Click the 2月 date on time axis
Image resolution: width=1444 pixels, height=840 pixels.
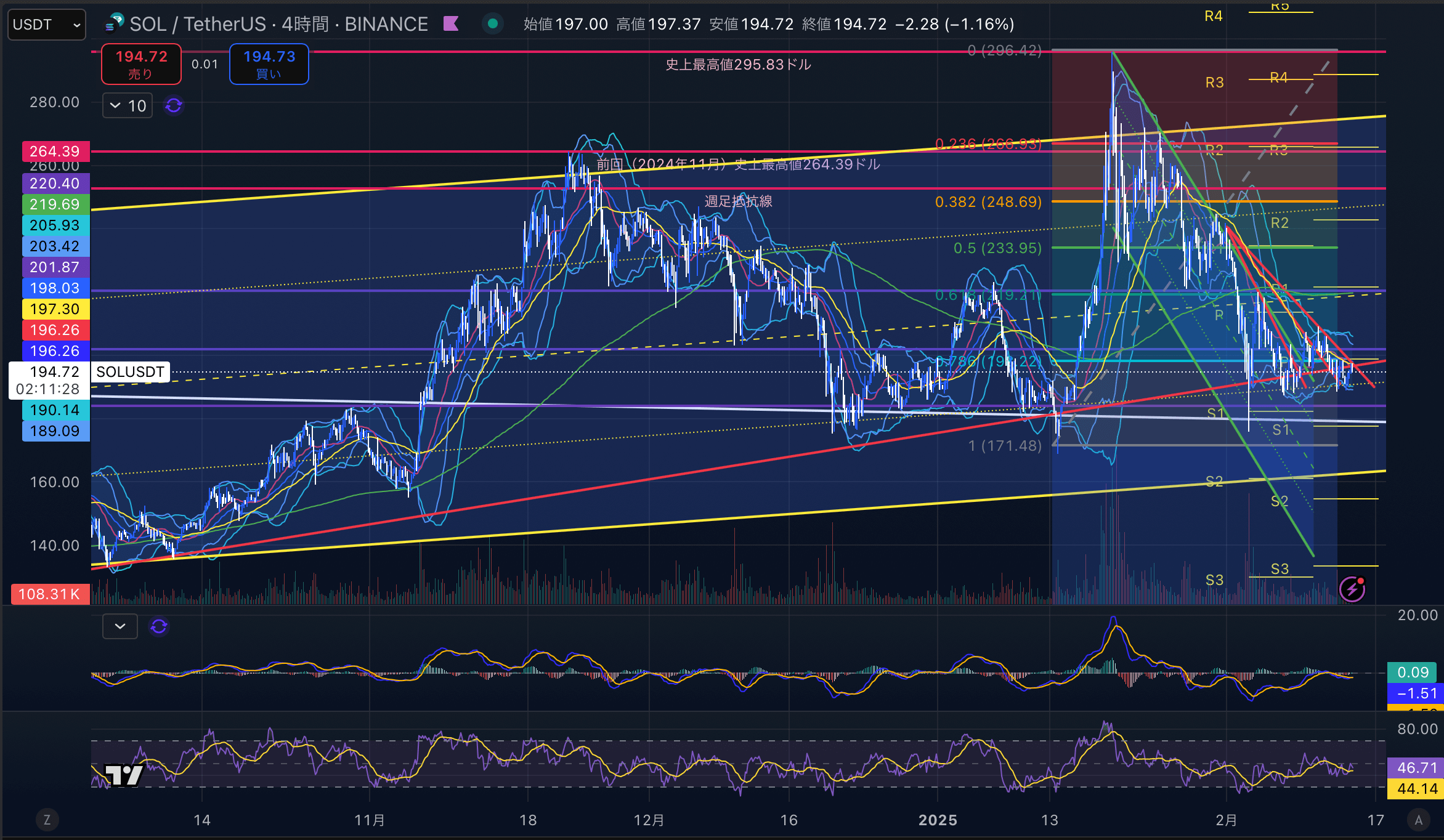pyautogui.click(x=1227, y=820)
